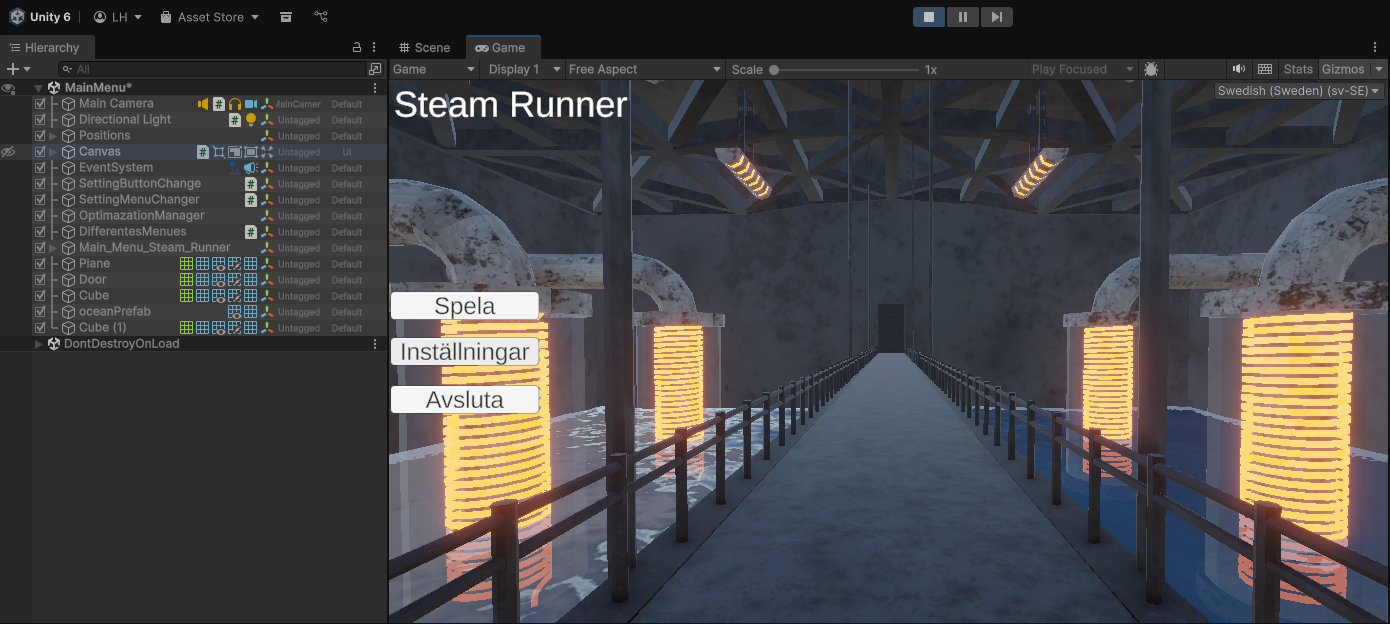Uncheck the Door active checkbox

40,280
